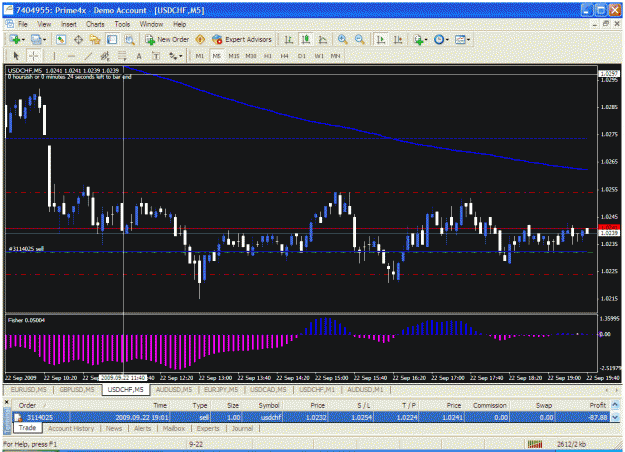The height and width of the screenshot is (452, 625).
Task: Zoom out of the chart
Action: [360, 39]
